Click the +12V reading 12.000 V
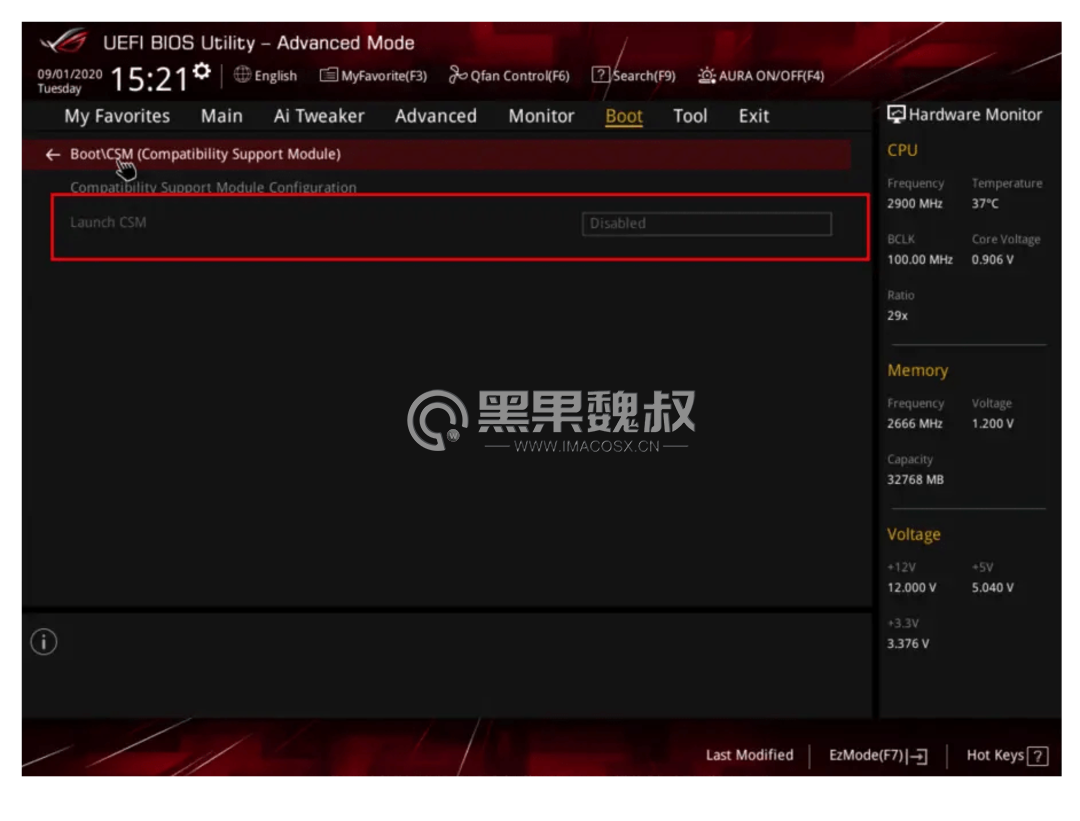 (911, 588)
